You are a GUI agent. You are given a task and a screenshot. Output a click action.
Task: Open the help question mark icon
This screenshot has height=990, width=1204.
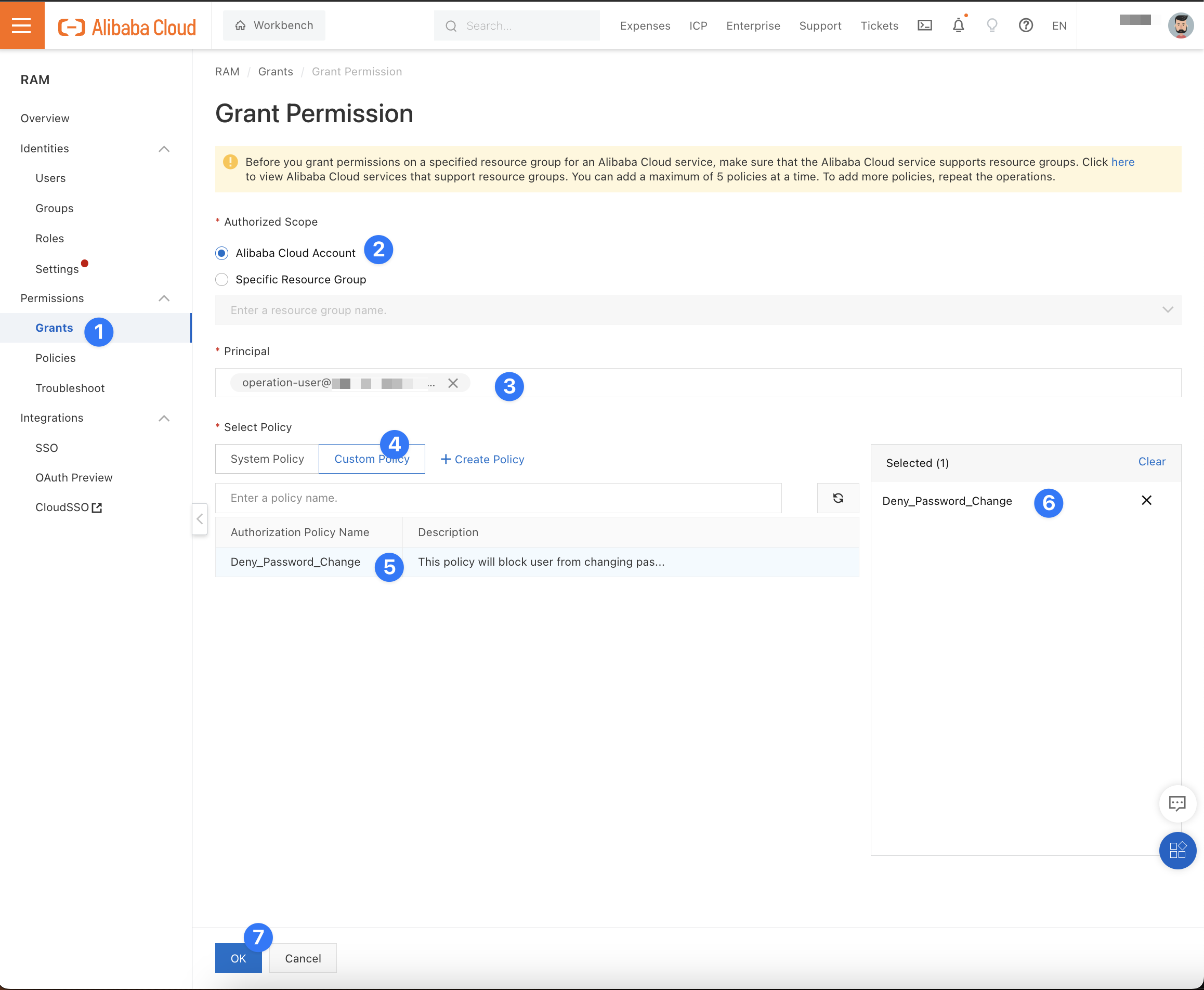coord(1026,25)
